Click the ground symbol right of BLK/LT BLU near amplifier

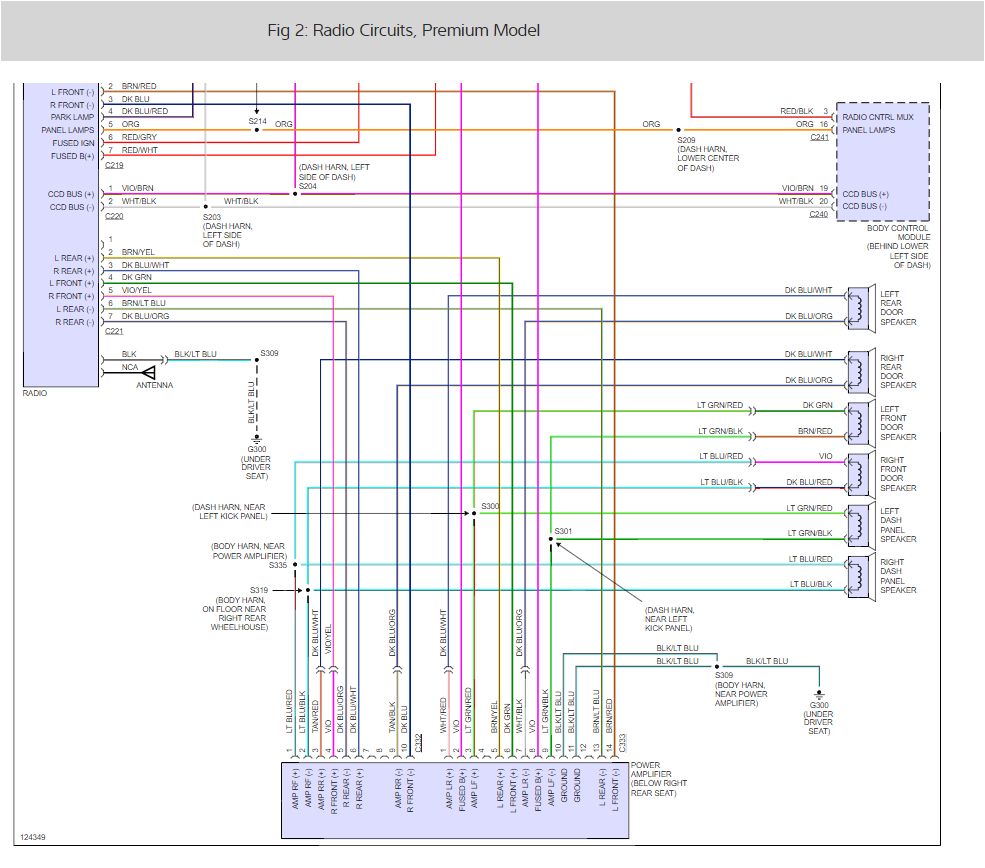tap(819, 692)
